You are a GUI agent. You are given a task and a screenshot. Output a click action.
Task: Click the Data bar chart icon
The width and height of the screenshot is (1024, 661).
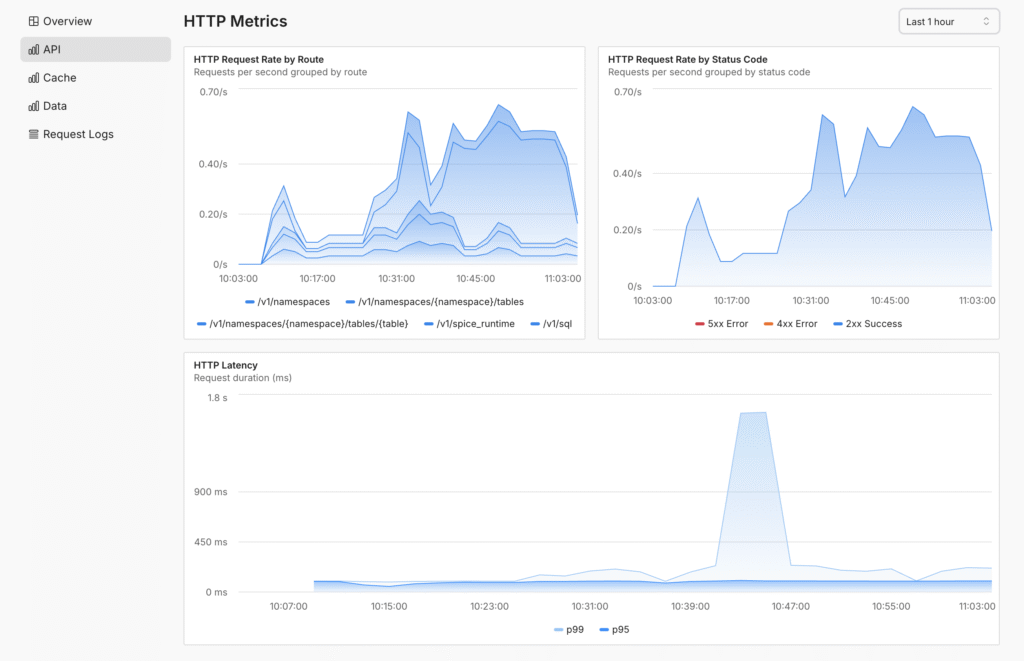coord(34,106)
